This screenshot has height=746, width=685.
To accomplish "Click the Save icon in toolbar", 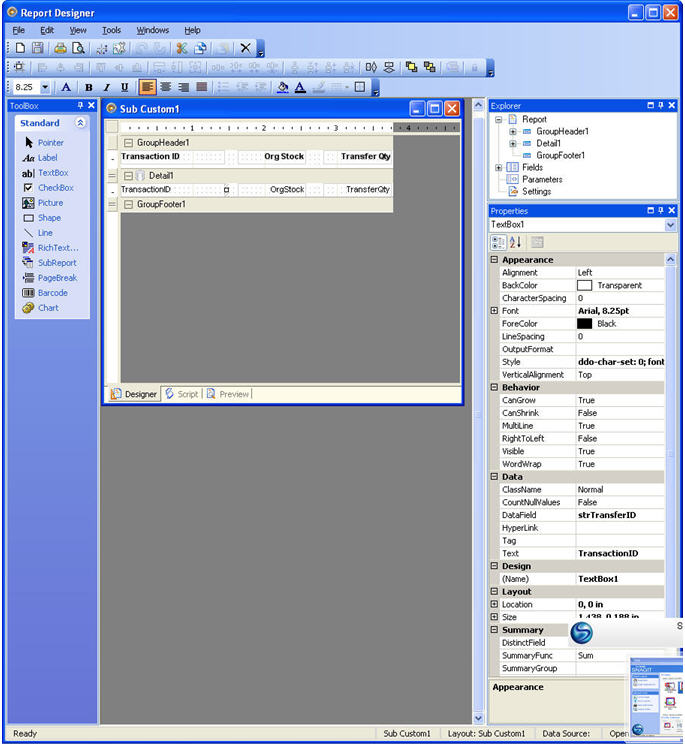I will point(38,48).
